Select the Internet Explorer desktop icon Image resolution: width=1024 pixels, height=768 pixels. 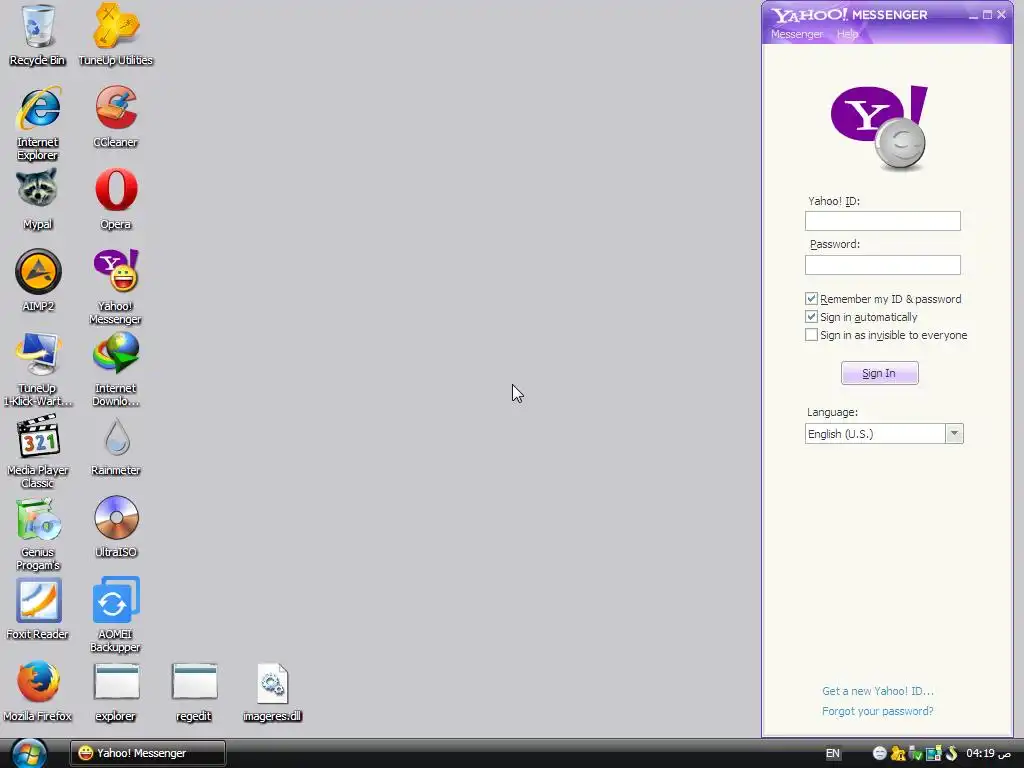tap(37, 123)
